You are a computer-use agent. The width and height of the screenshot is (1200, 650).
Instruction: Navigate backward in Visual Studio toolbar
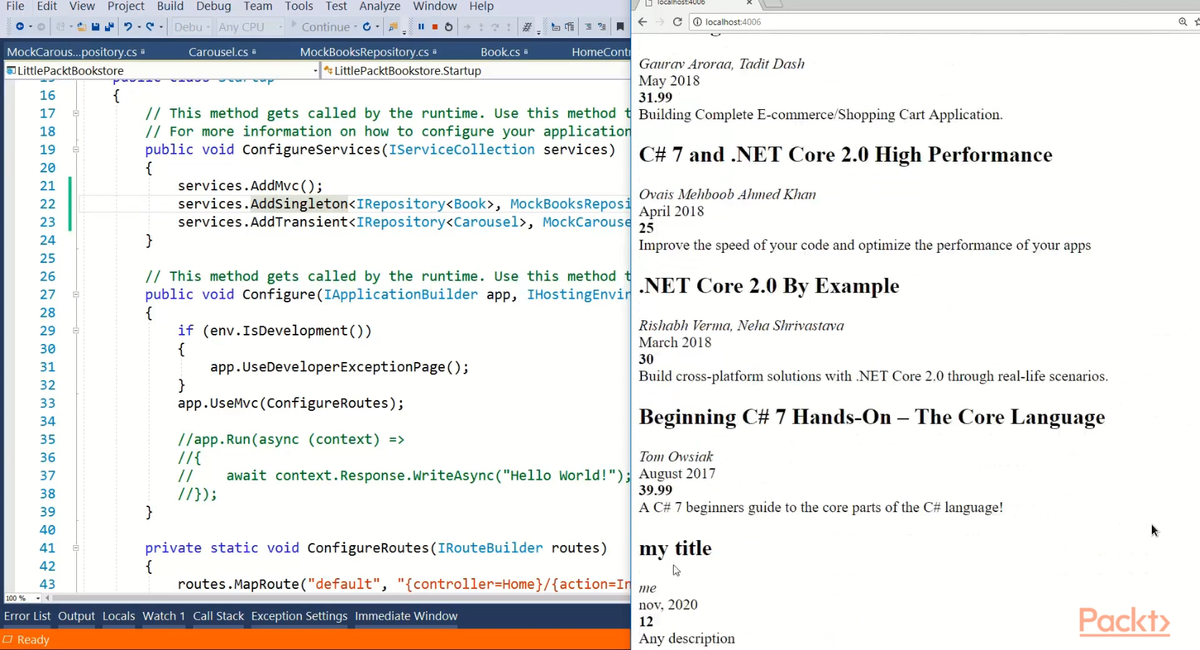[x=20, y=27]
